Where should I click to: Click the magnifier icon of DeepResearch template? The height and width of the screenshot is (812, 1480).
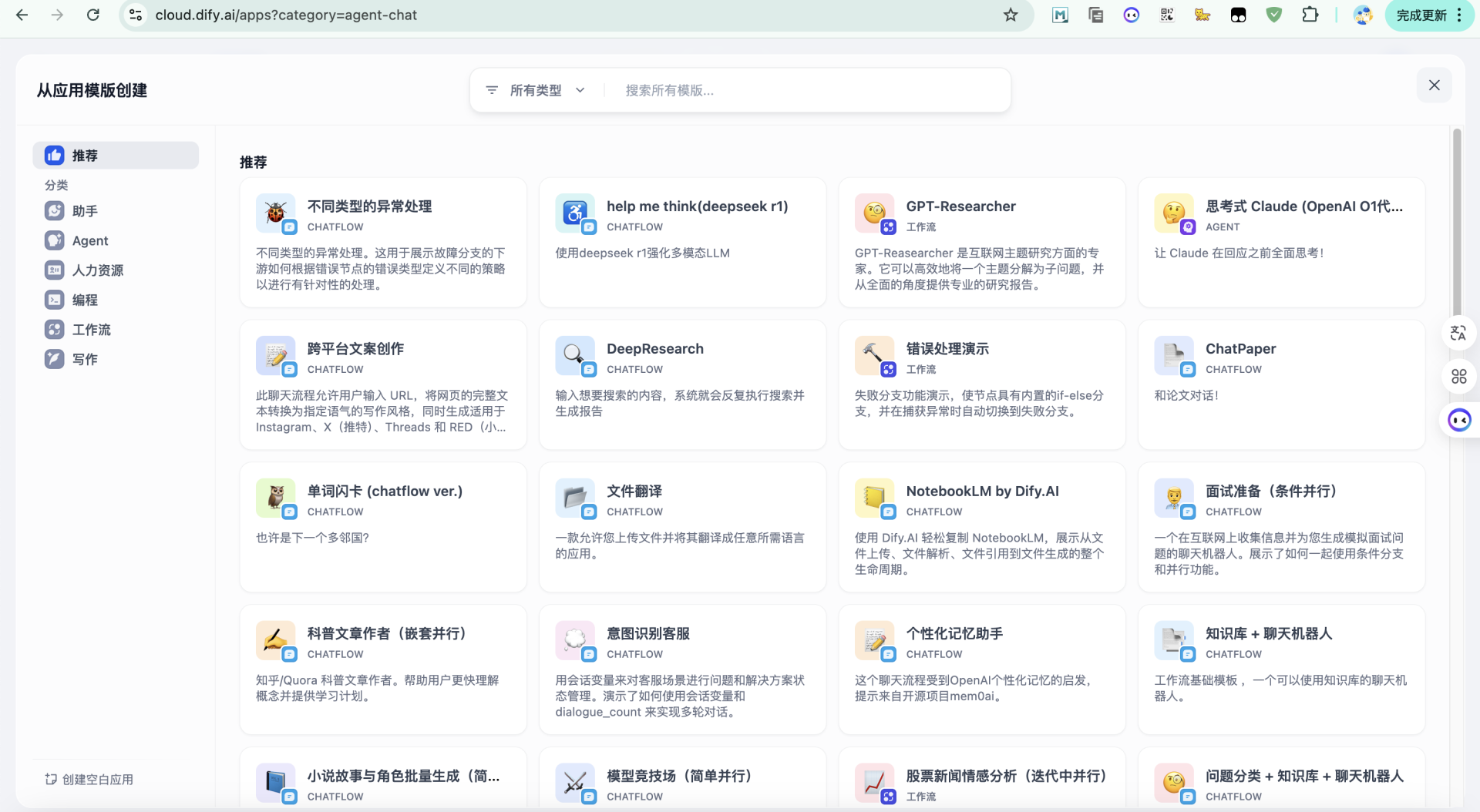coord(573,354)
